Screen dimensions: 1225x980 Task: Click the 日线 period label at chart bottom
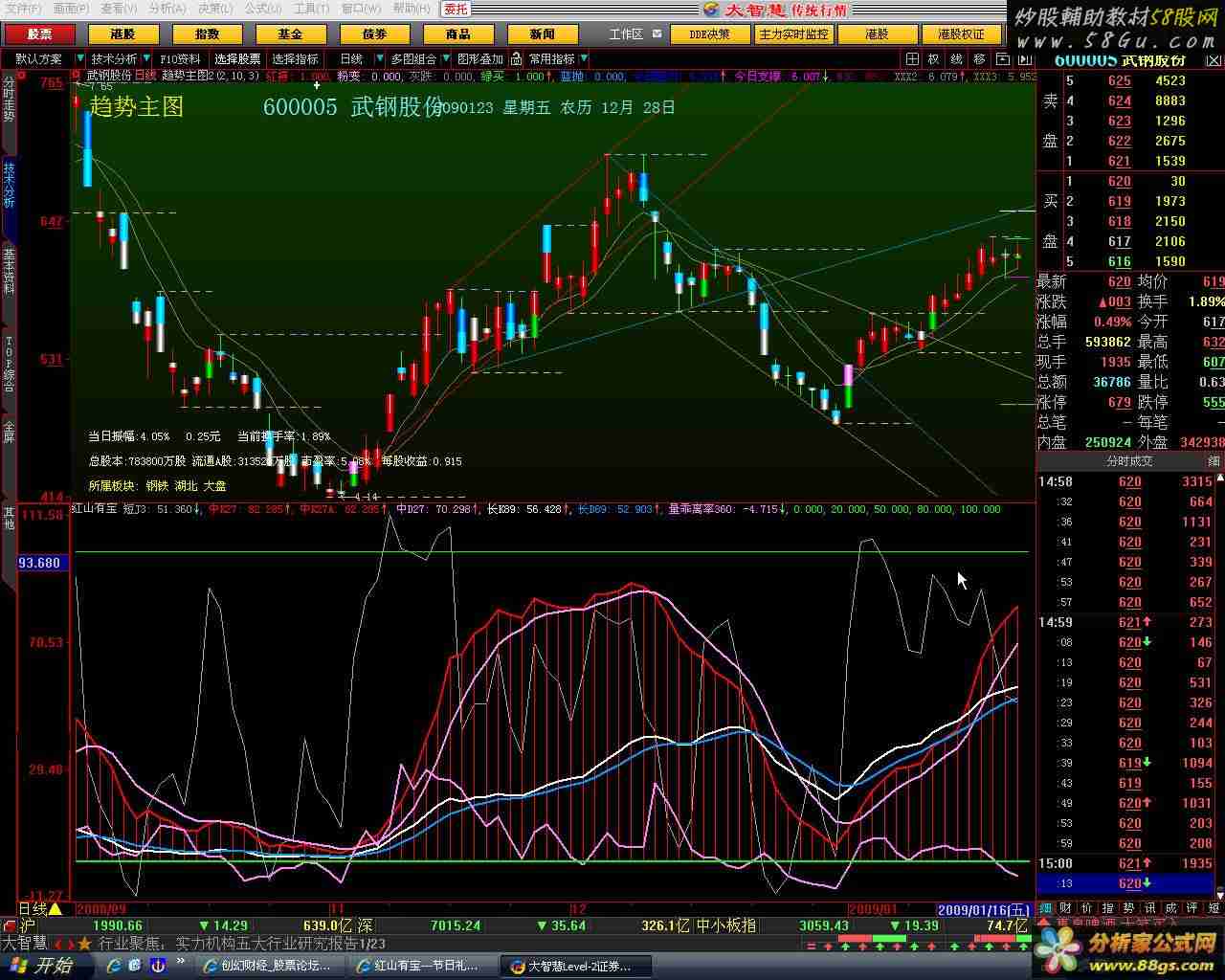click(33, 908)
